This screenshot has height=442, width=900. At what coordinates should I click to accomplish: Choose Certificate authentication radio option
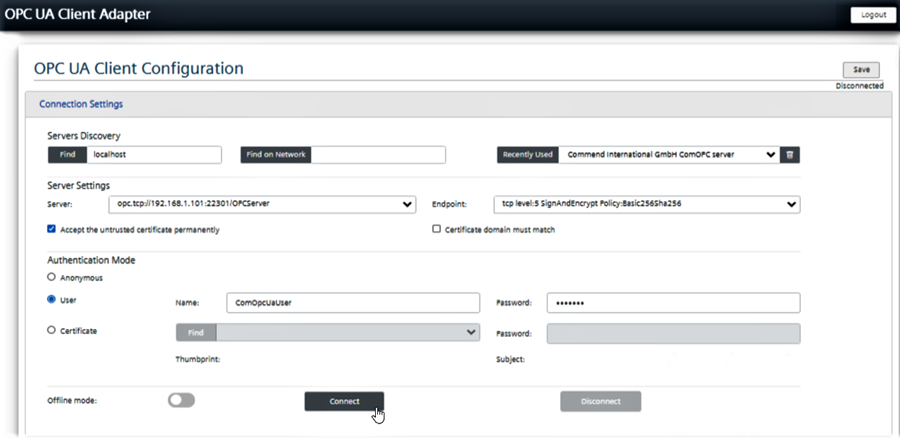pos(52,330)
